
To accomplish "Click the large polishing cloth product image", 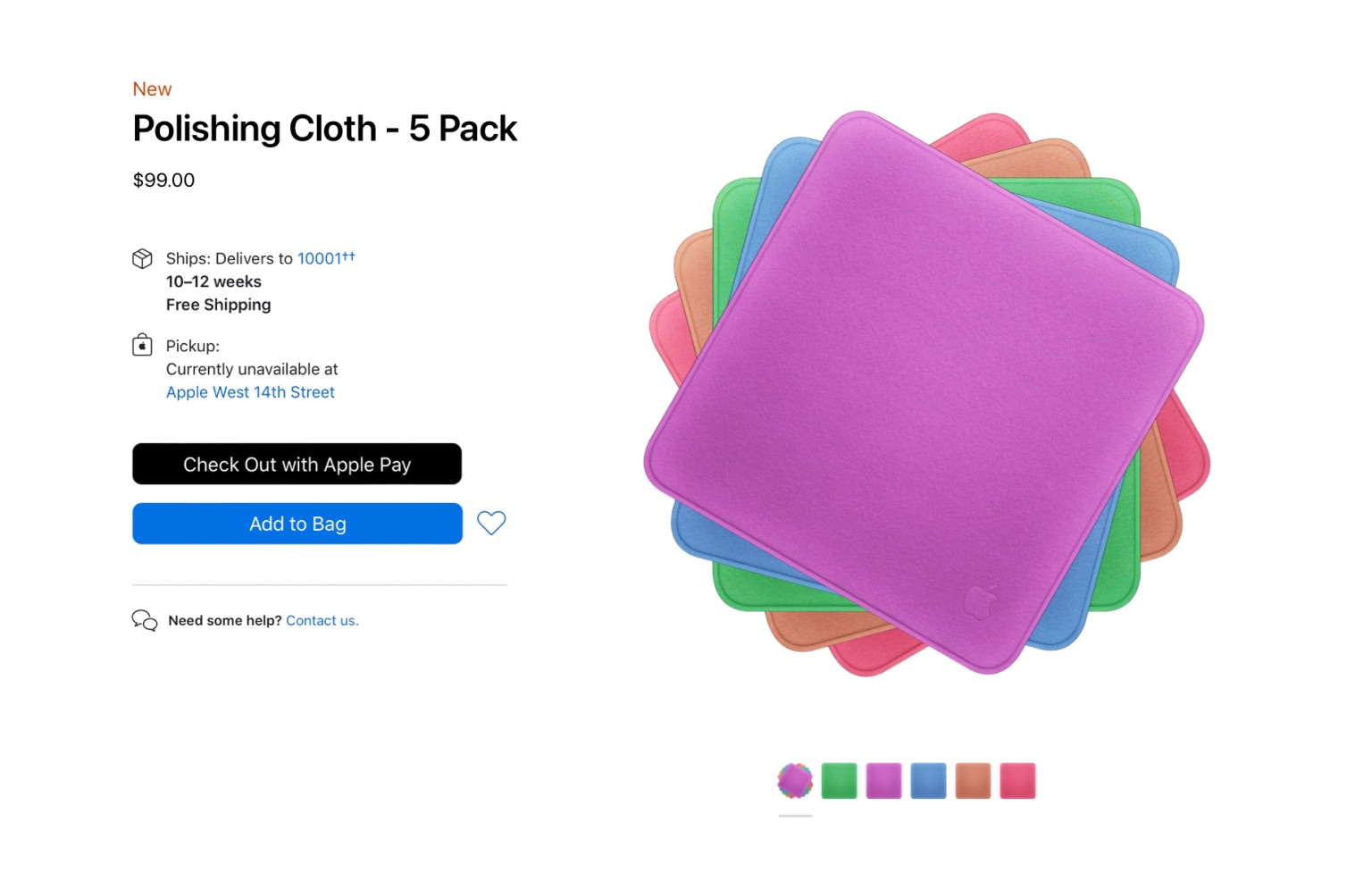I will pyautogui.click(x=924, y=393).
